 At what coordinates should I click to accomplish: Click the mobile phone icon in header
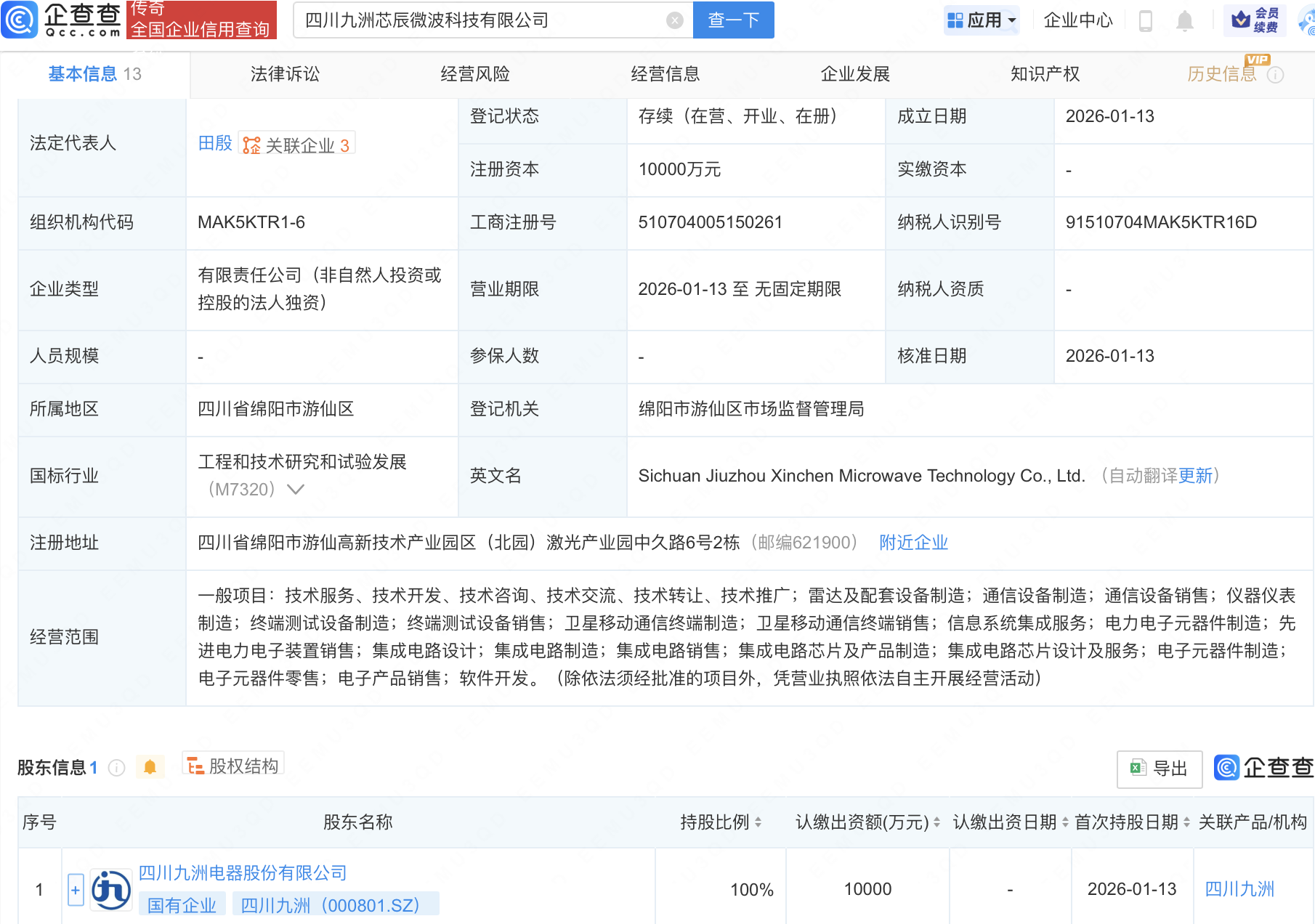click(1146, 20)
